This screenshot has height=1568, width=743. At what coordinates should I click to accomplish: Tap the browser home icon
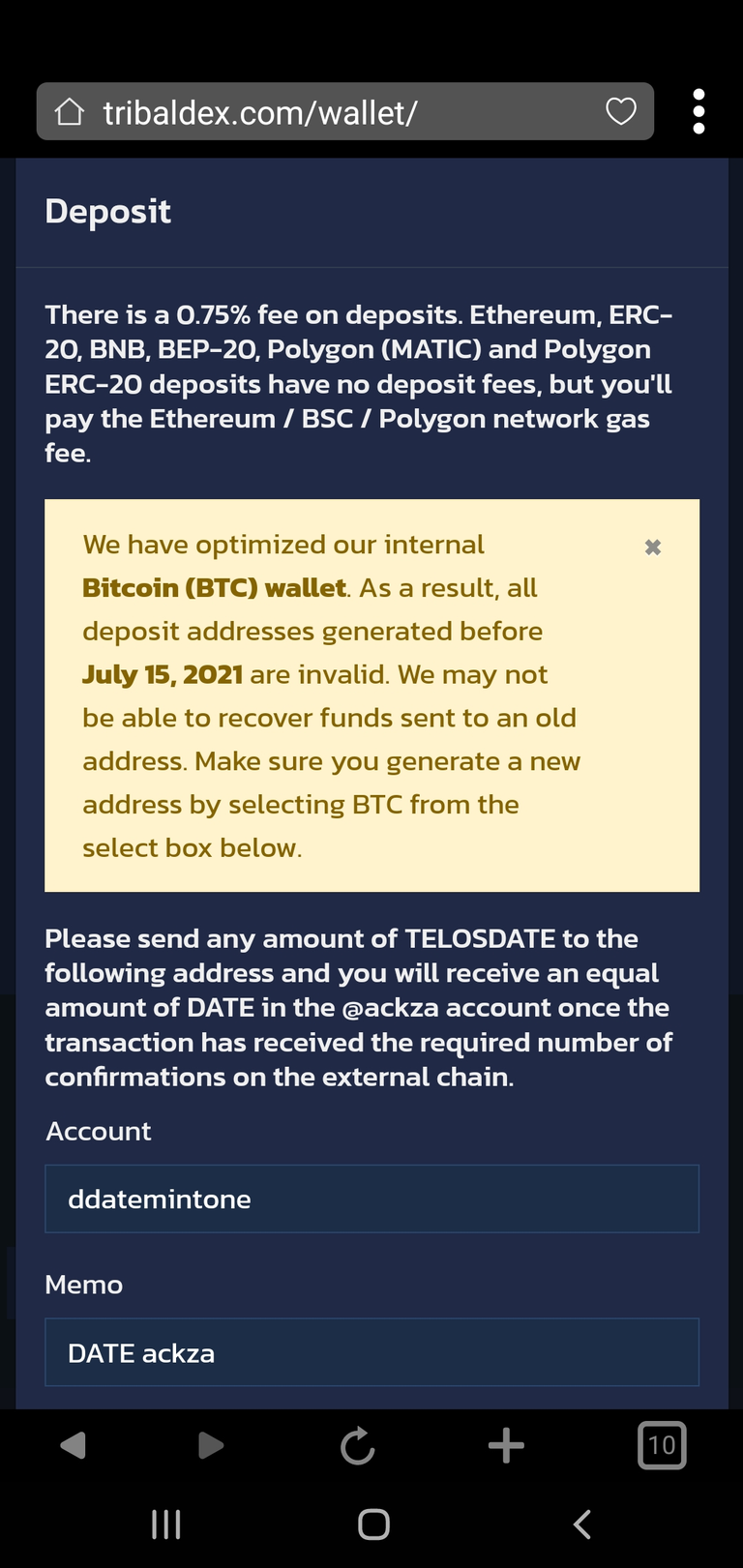click(70, 112)
